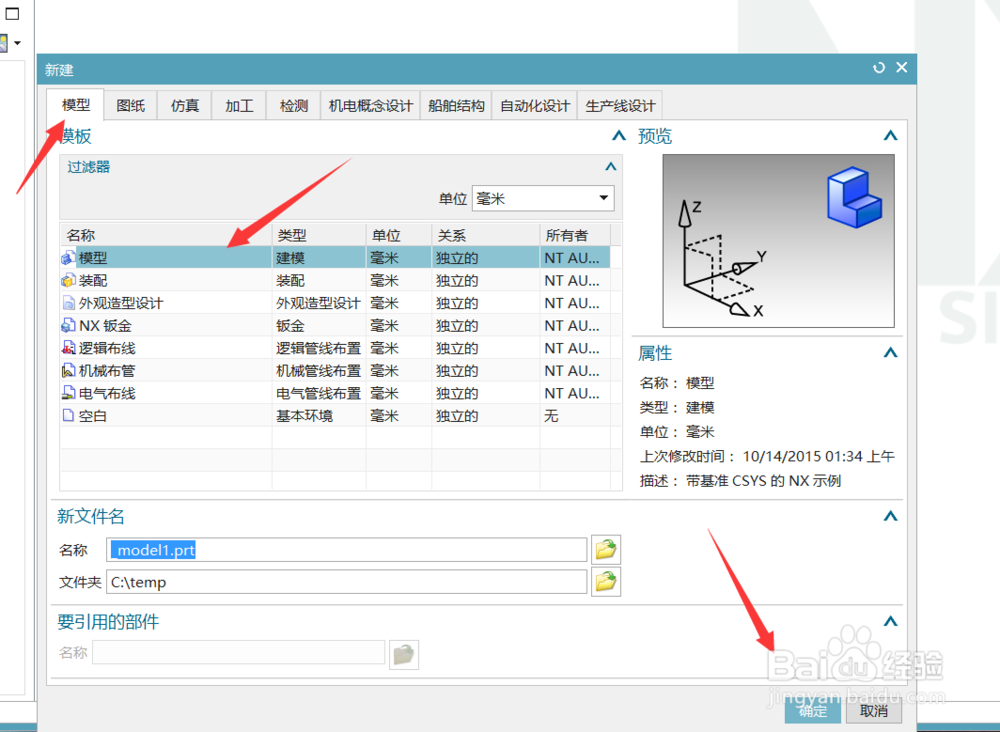The image size is (1000, 732).
Task: Click the 模型 template row icon
Action: point(68,258)
